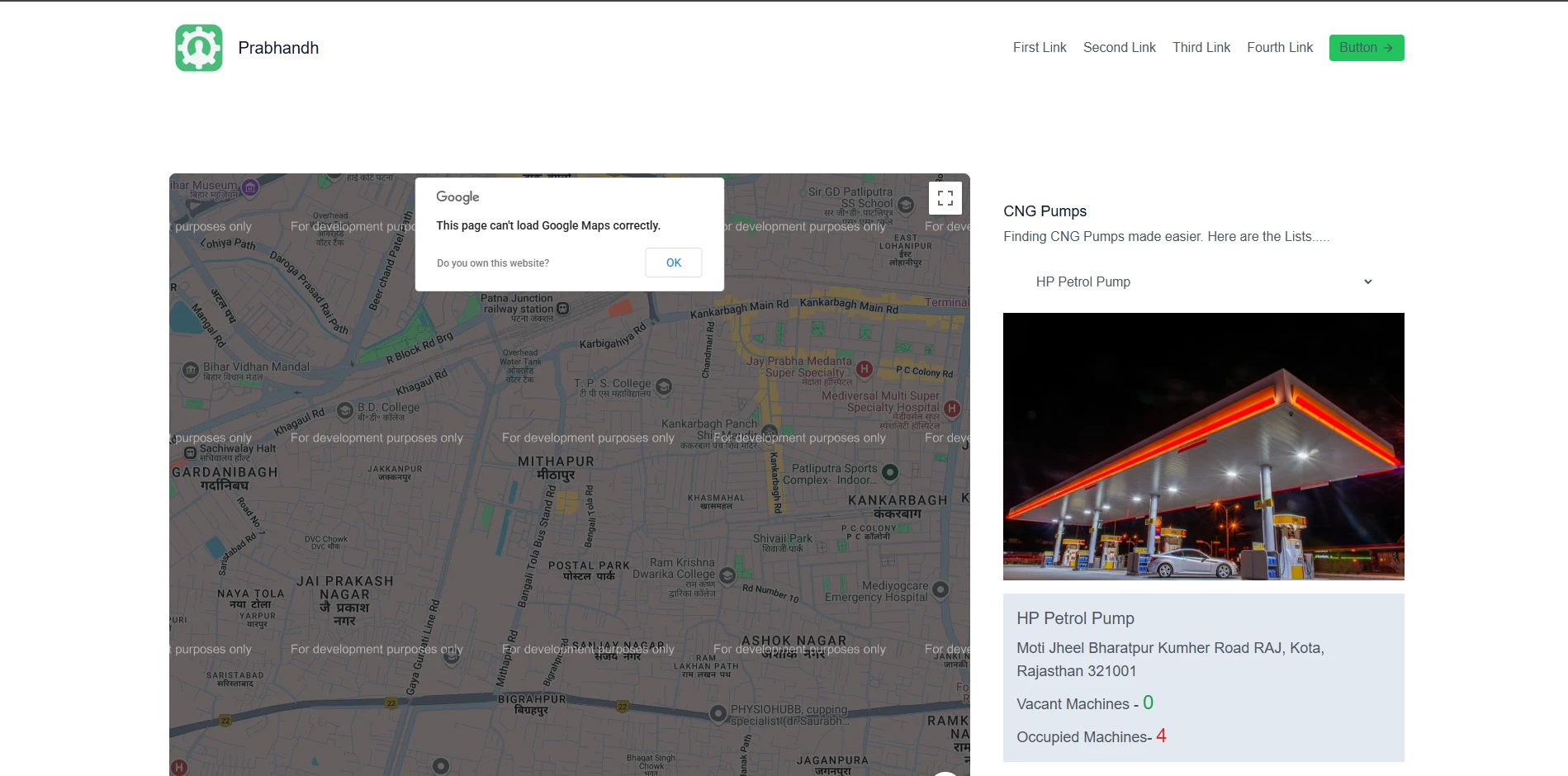Dismiss the Google Maps error with OK
Image resolution: width=1568 pixels, height=776 pixels.
tap(674, 263)
